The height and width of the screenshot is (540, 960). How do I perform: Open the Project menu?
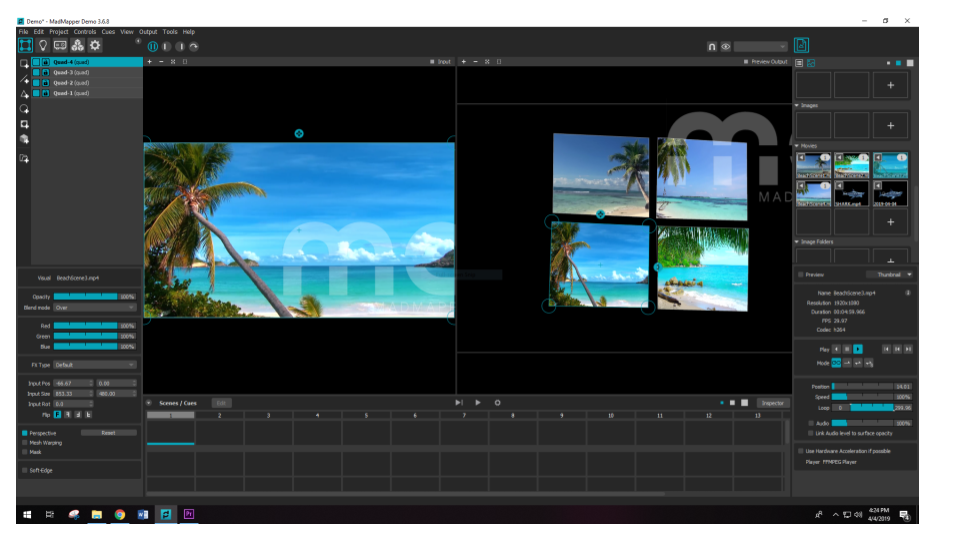click(x=59, y=32)
